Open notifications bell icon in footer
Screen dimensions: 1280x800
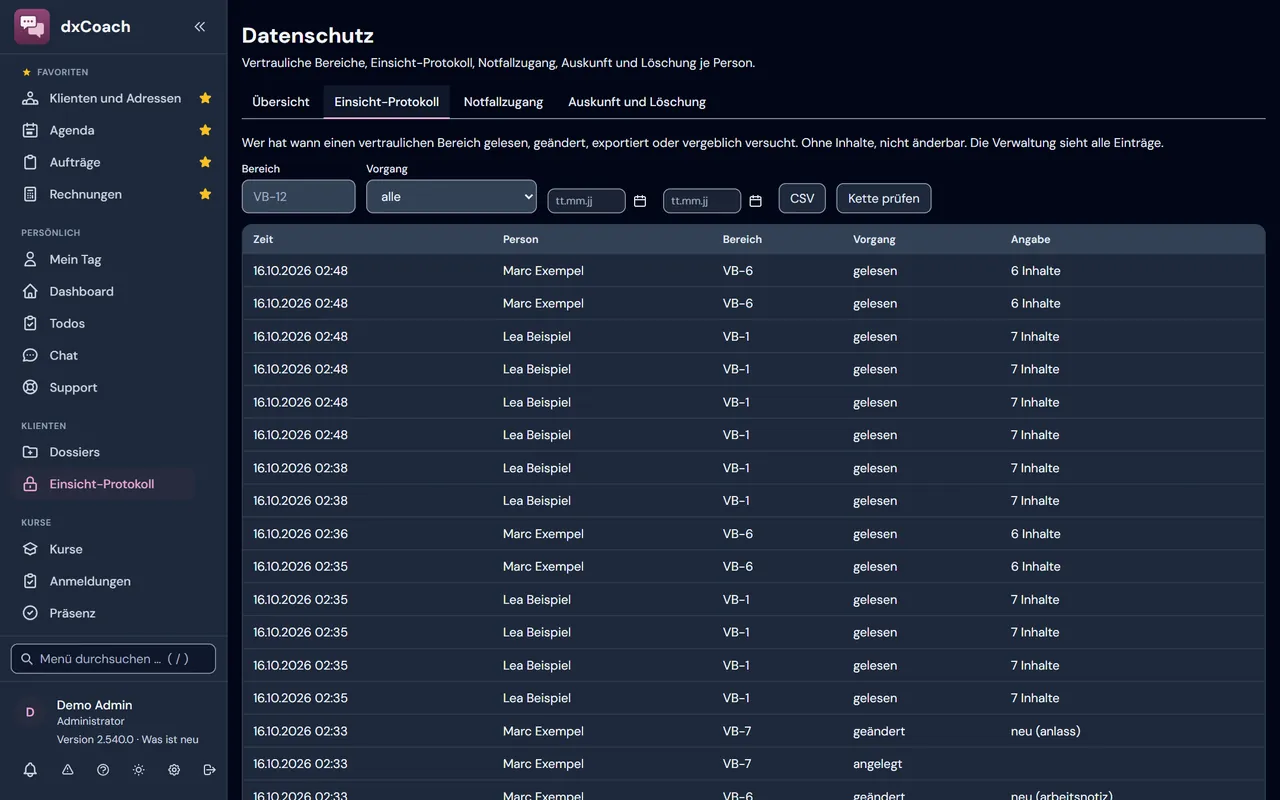(x=30, y=770)
